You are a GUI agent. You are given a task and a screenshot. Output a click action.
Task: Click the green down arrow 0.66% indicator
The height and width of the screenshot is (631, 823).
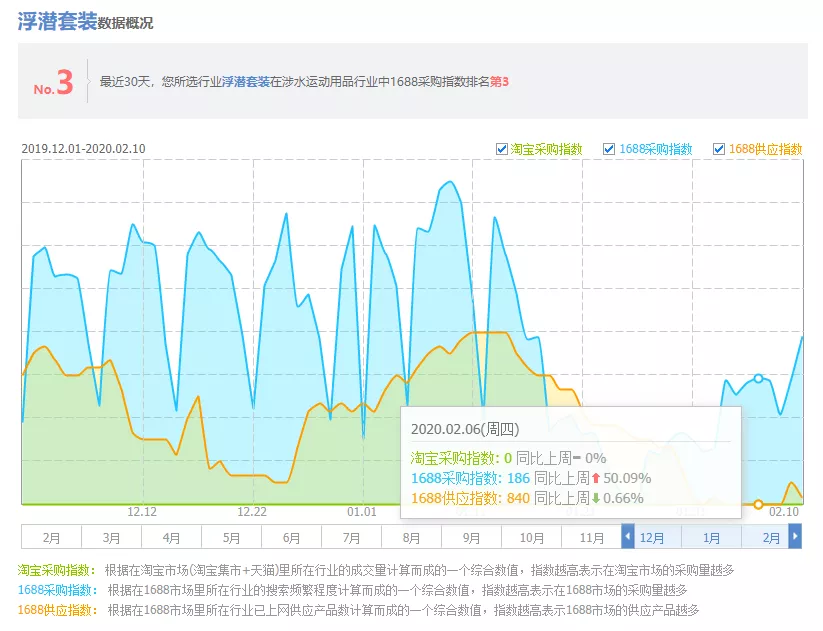[618, 498]
